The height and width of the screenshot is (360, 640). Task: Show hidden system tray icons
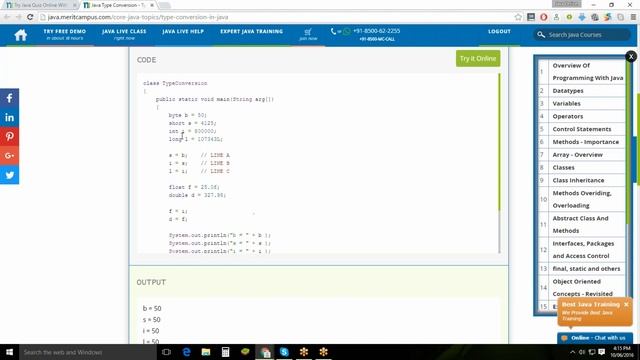(x=572, y=352)
